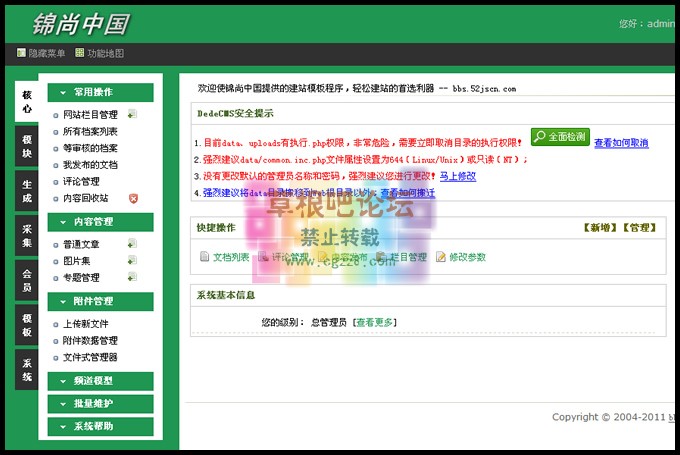
Task: Click the 文档列表 shortcut link
Action: coord(231,257)
